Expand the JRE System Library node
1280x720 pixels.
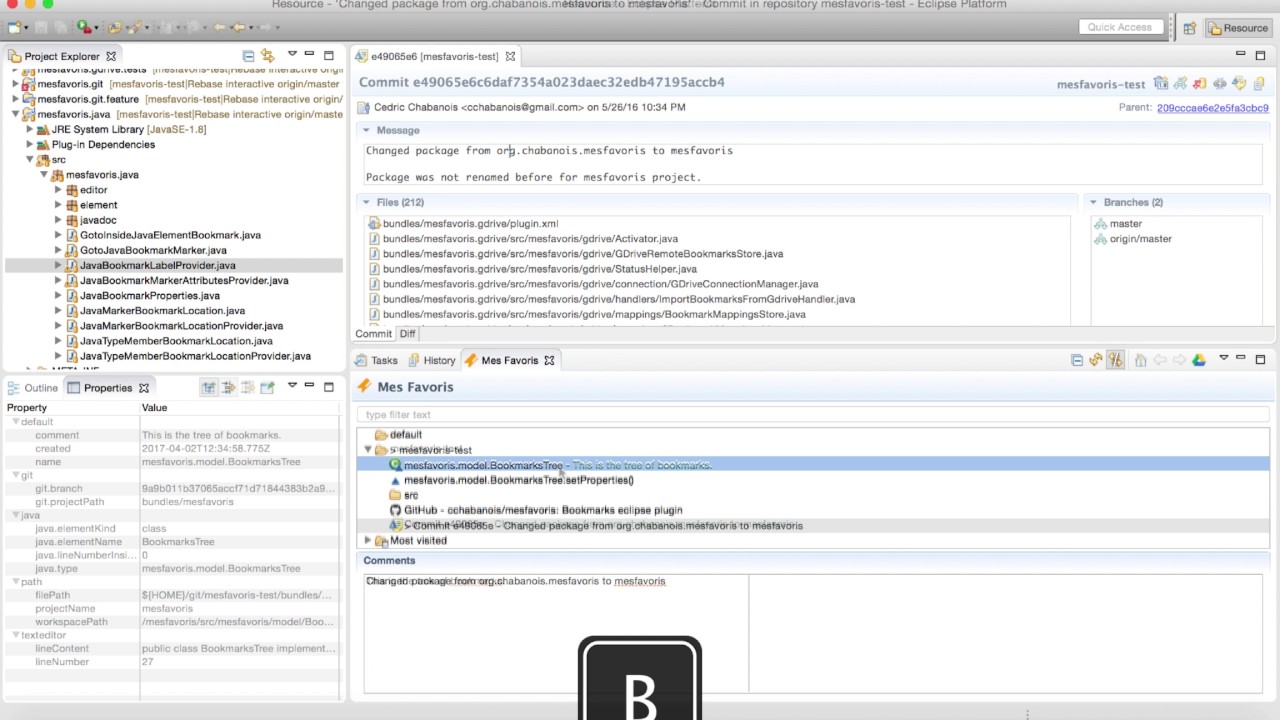click(29, 130)
